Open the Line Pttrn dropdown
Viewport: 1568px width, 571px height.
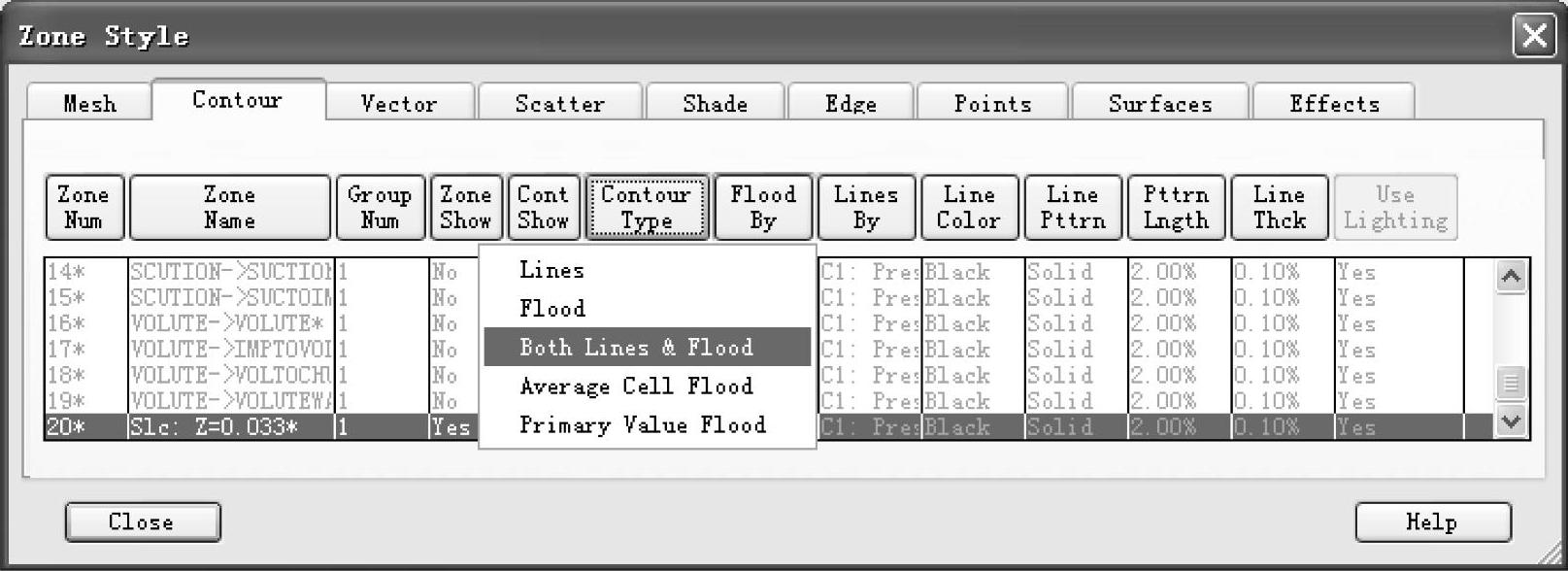coord(1073,207)
